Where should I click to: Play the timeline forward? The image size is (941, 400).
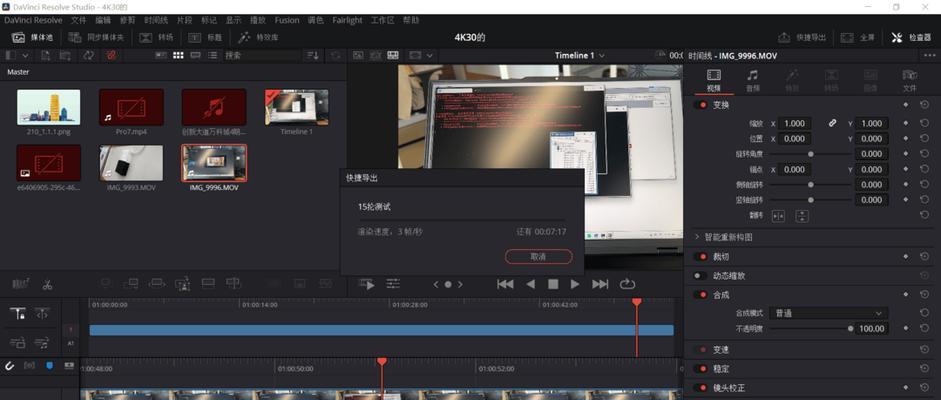(575, 284)
